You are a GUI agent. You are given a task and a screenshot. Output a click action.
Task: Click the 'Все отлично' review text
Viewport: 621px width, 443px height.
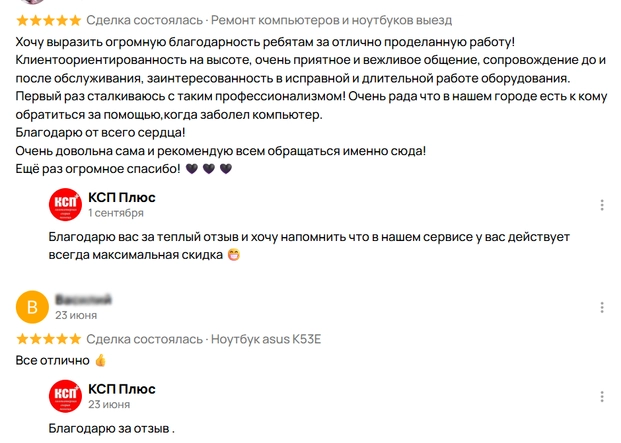53,360
